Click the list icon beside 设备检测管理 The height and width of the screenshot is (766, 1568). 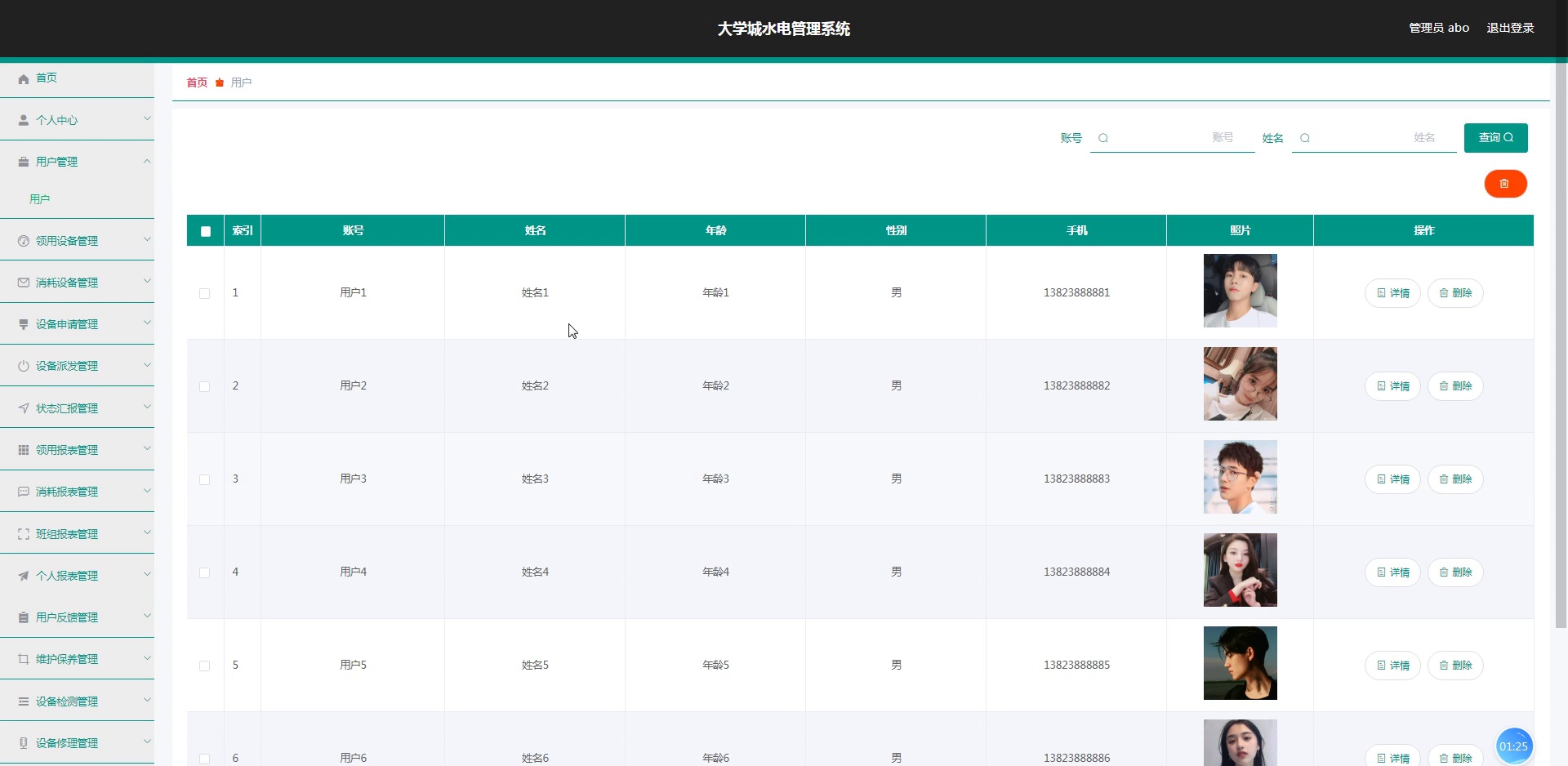24,701
